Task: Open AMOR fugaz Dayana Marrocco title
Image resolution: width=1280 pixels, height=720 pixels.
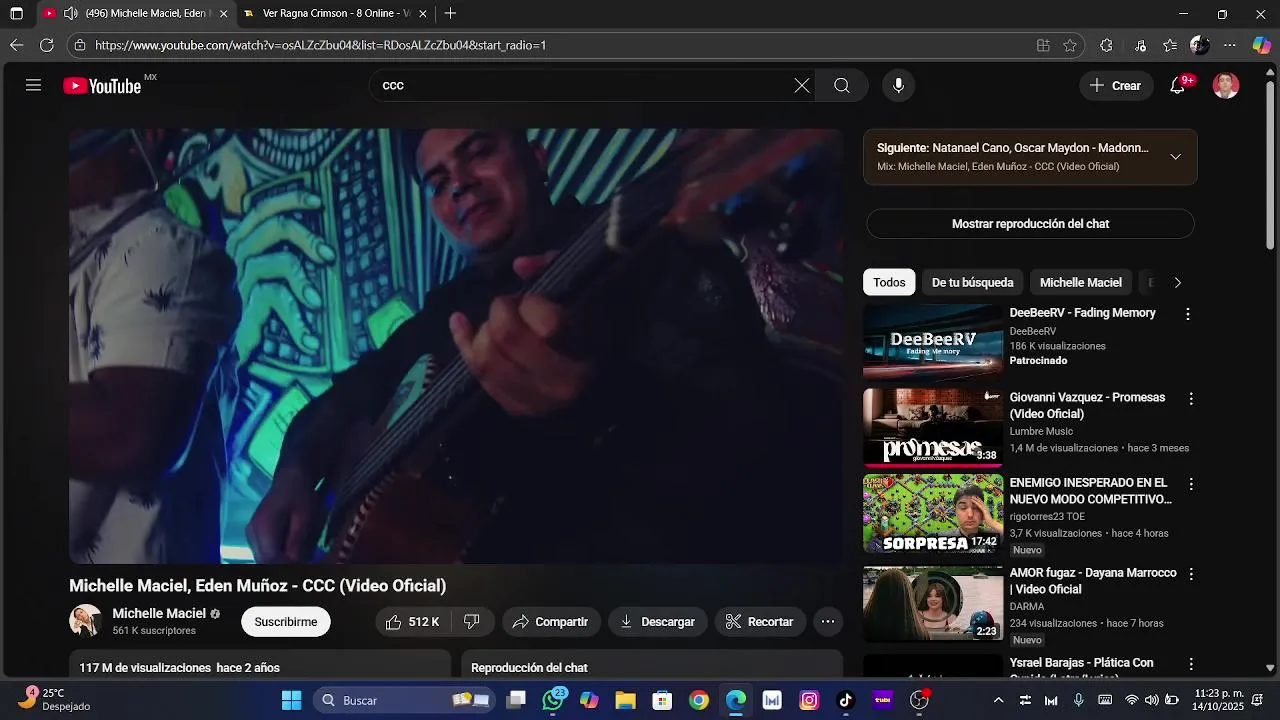Action: [x=1093, y=581]
